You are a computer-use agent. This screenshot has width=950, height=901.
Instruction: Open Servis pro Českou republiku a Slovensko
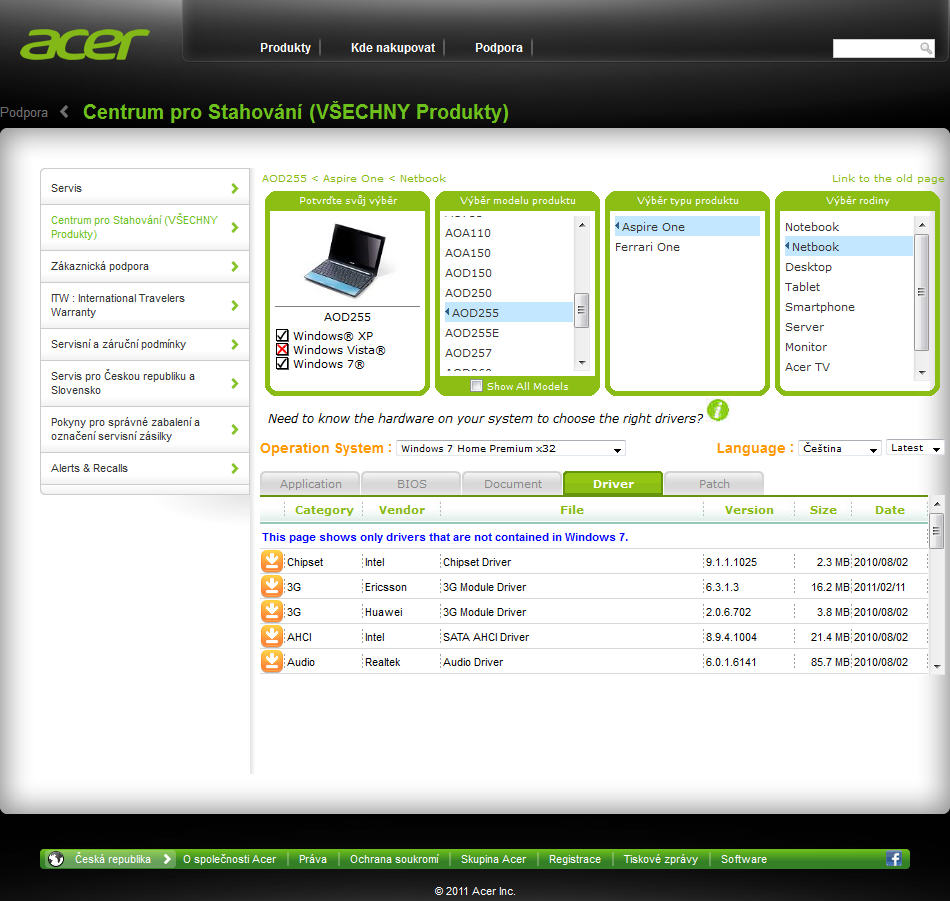145,383
